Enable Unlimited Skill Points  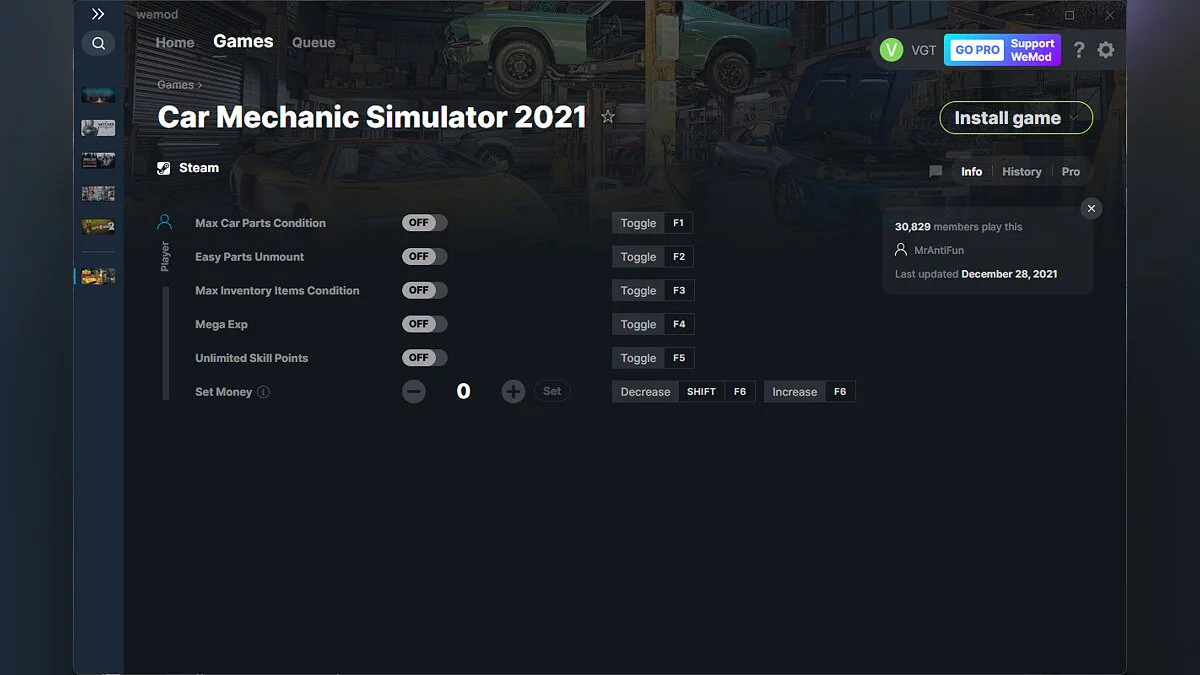pyautogui.click(x=424, y=357)
